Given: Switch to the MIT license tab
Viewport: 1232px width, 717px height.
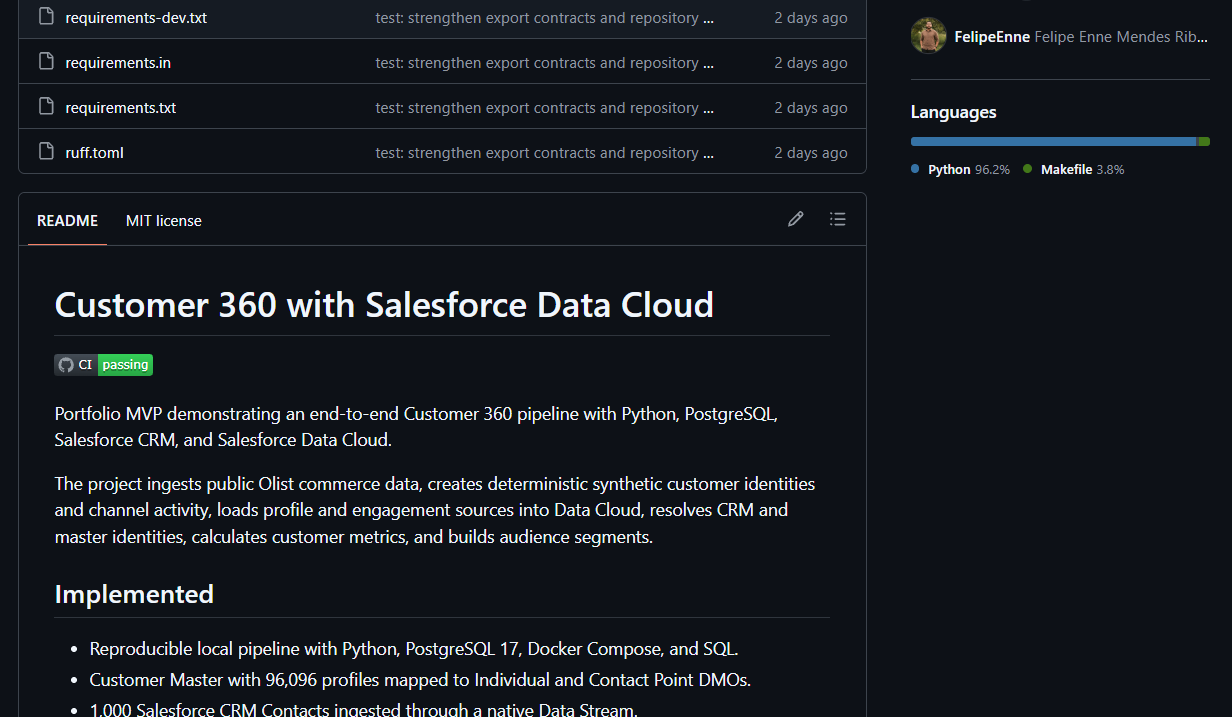Looking at the screenshot, I should coord(164,220).
